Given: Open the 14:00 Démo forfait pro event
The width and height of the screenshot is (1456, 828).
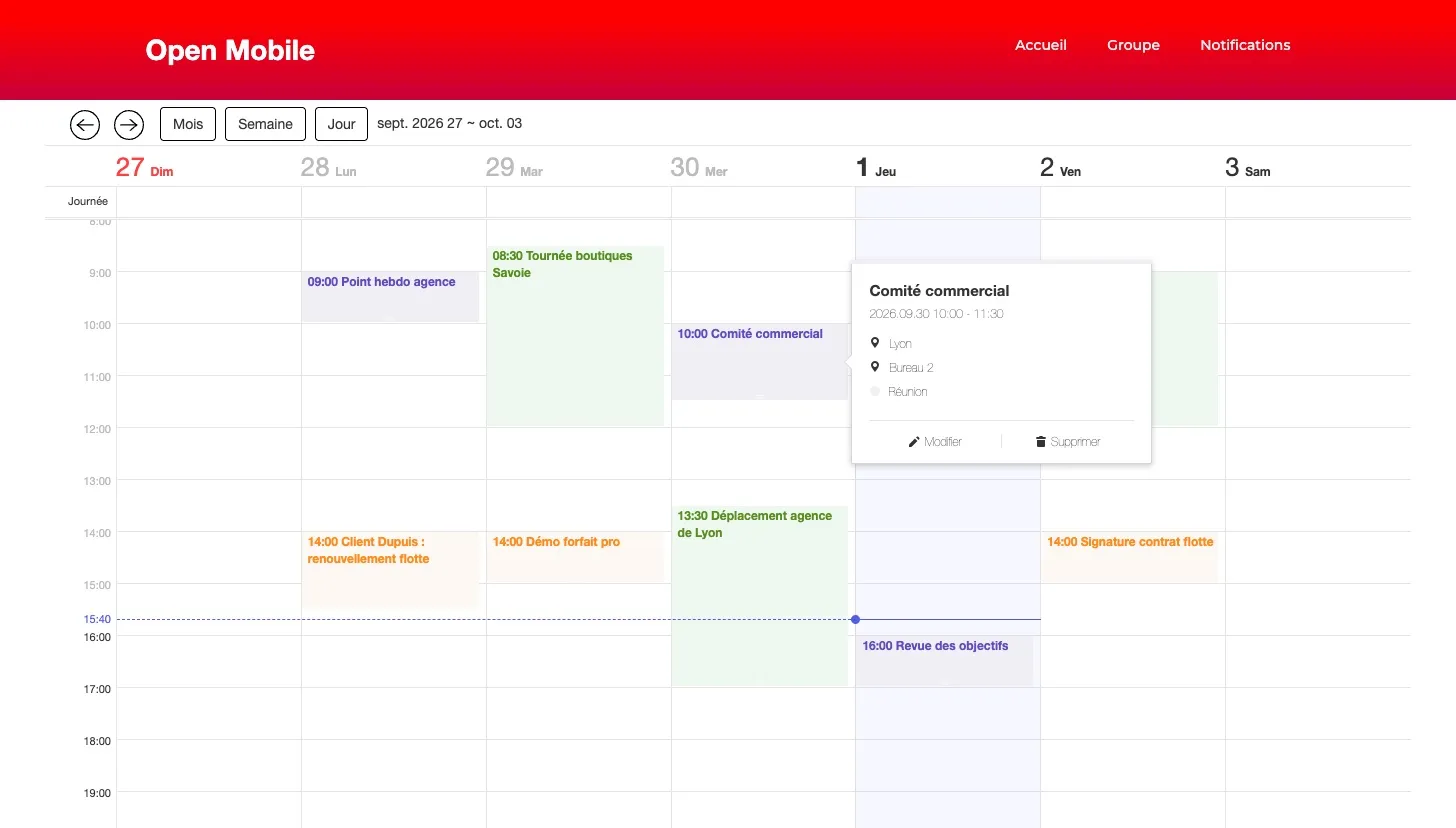Looking at the screenshot, I should point(575,557).
